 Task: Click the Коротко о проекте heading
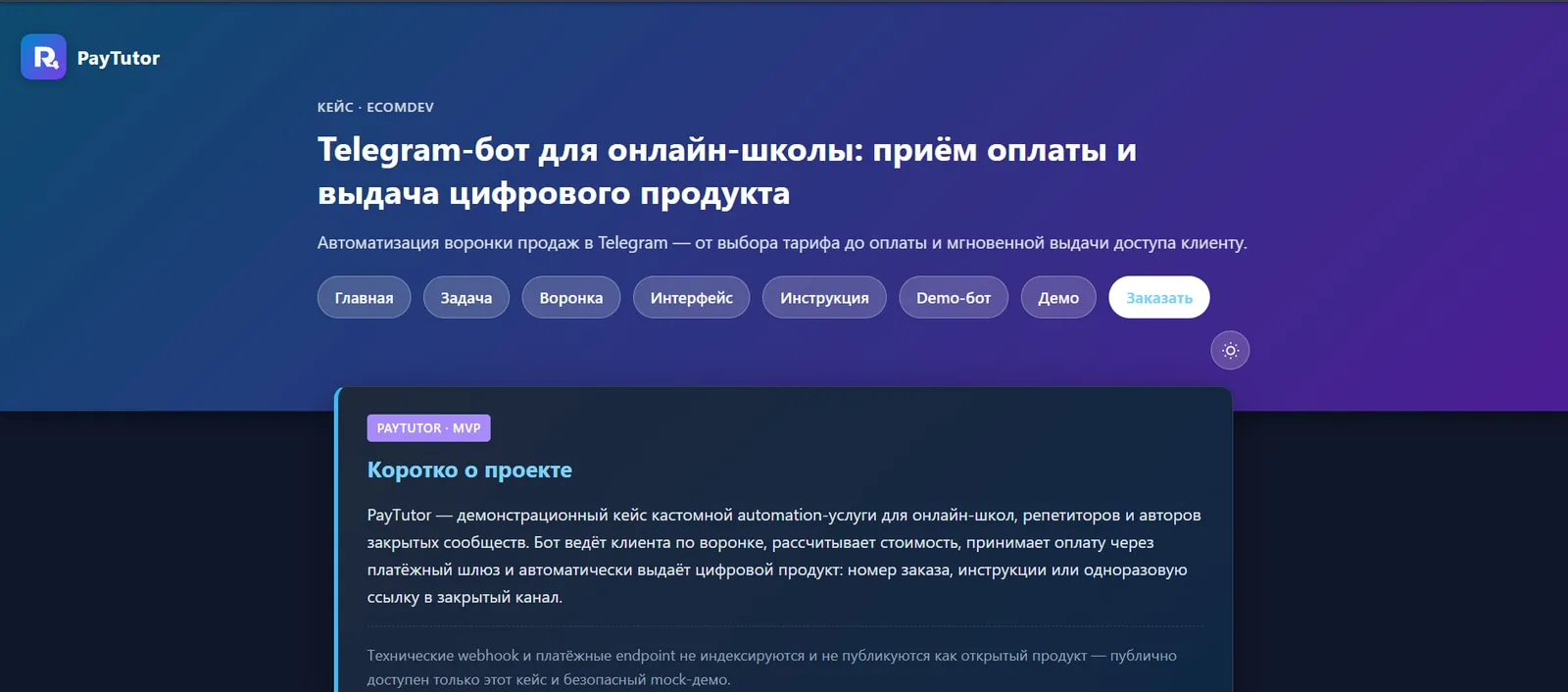469,470
